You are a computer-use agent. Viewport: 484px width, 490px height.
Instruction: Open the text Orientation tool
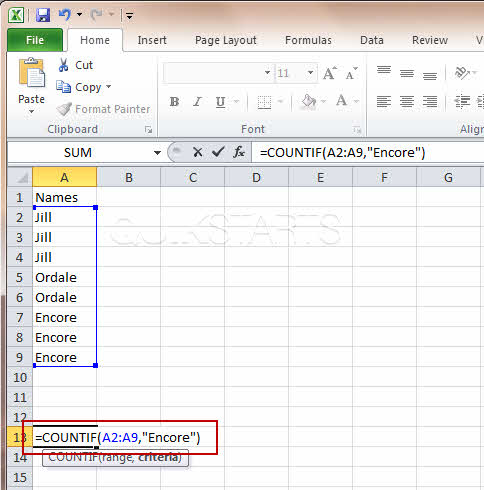463,73
